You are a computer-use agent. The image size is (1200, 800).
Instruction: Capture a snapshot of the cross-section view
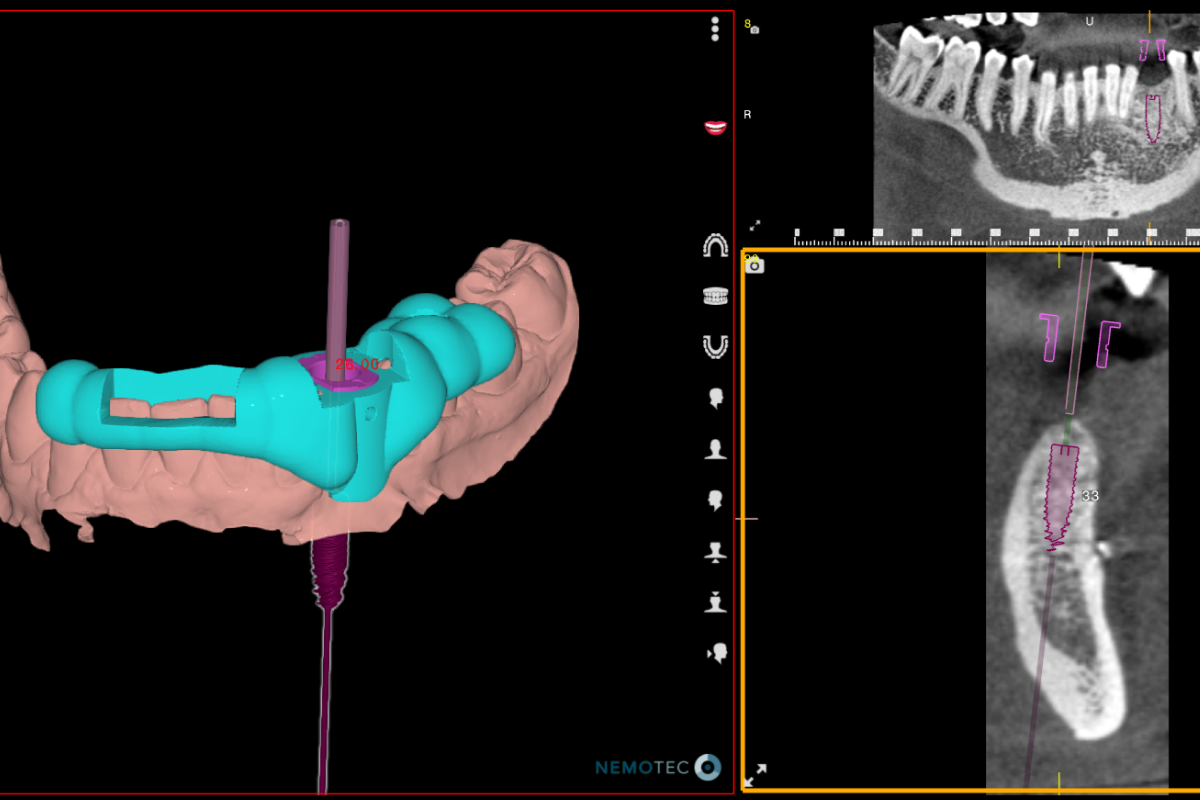(x=757, y=265)
